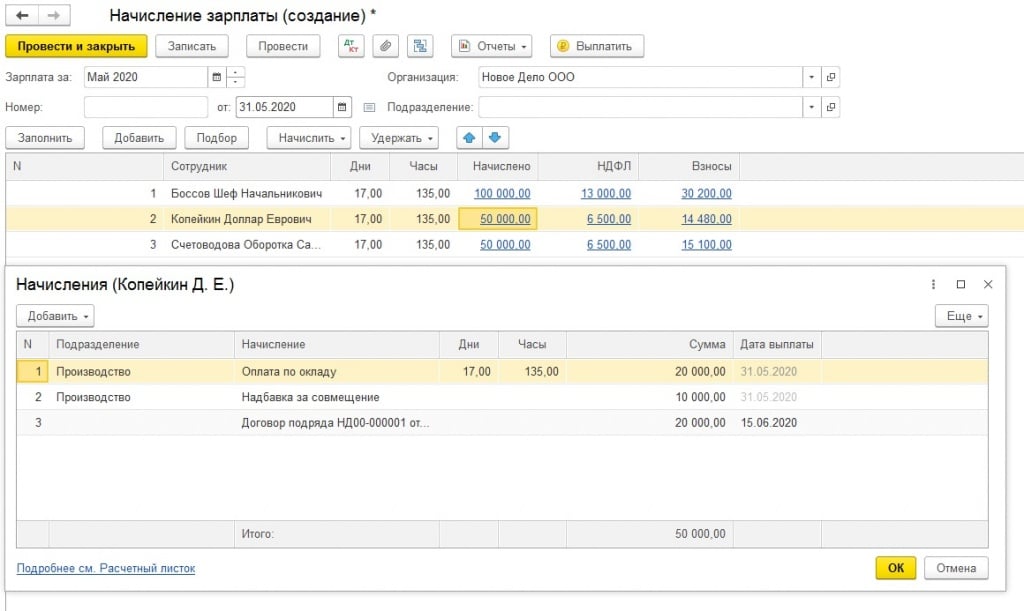Move row down with blue arrow

tap(496, 138)
